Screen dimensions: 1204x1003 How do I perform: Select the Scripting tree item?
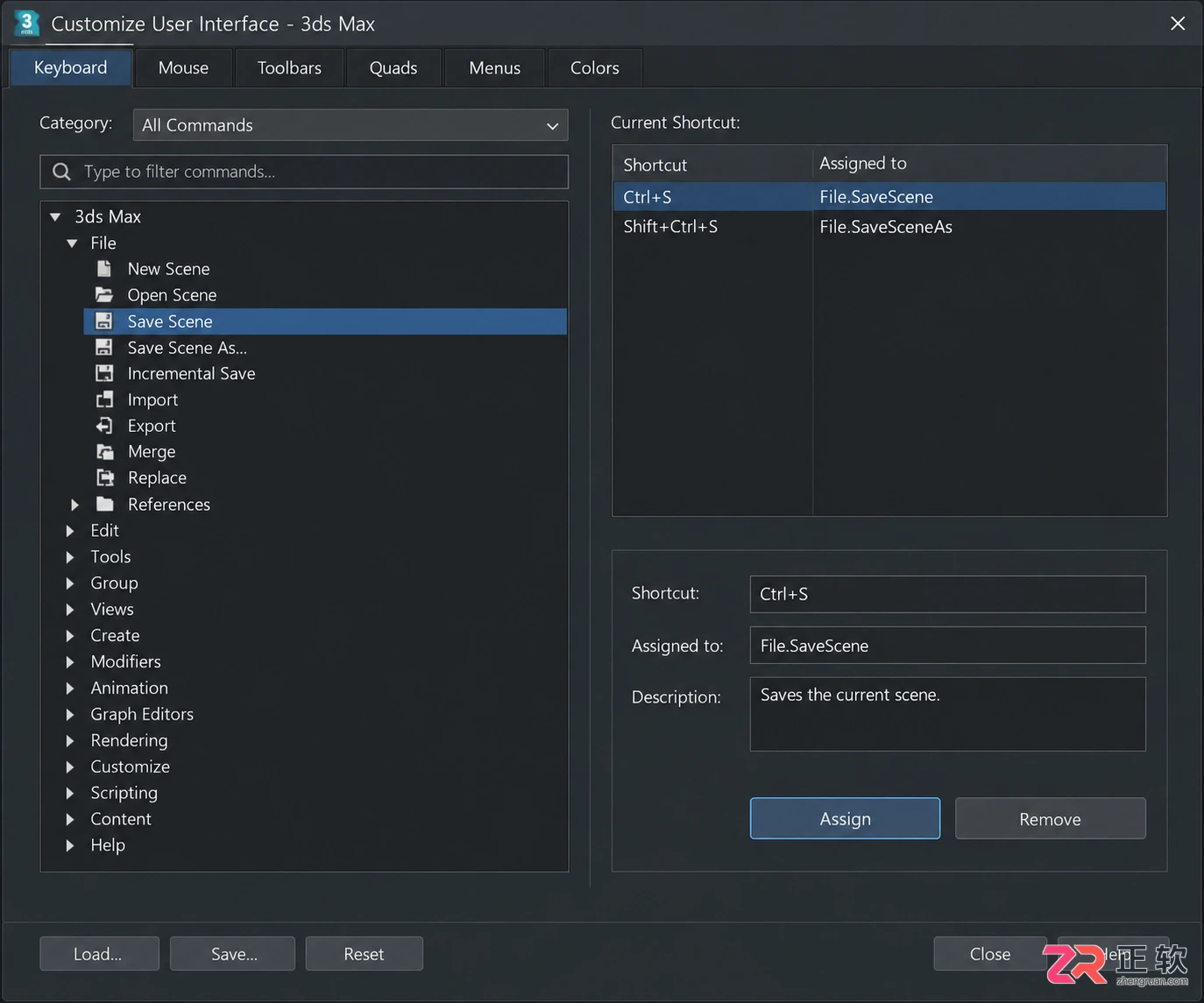point(124,793)
